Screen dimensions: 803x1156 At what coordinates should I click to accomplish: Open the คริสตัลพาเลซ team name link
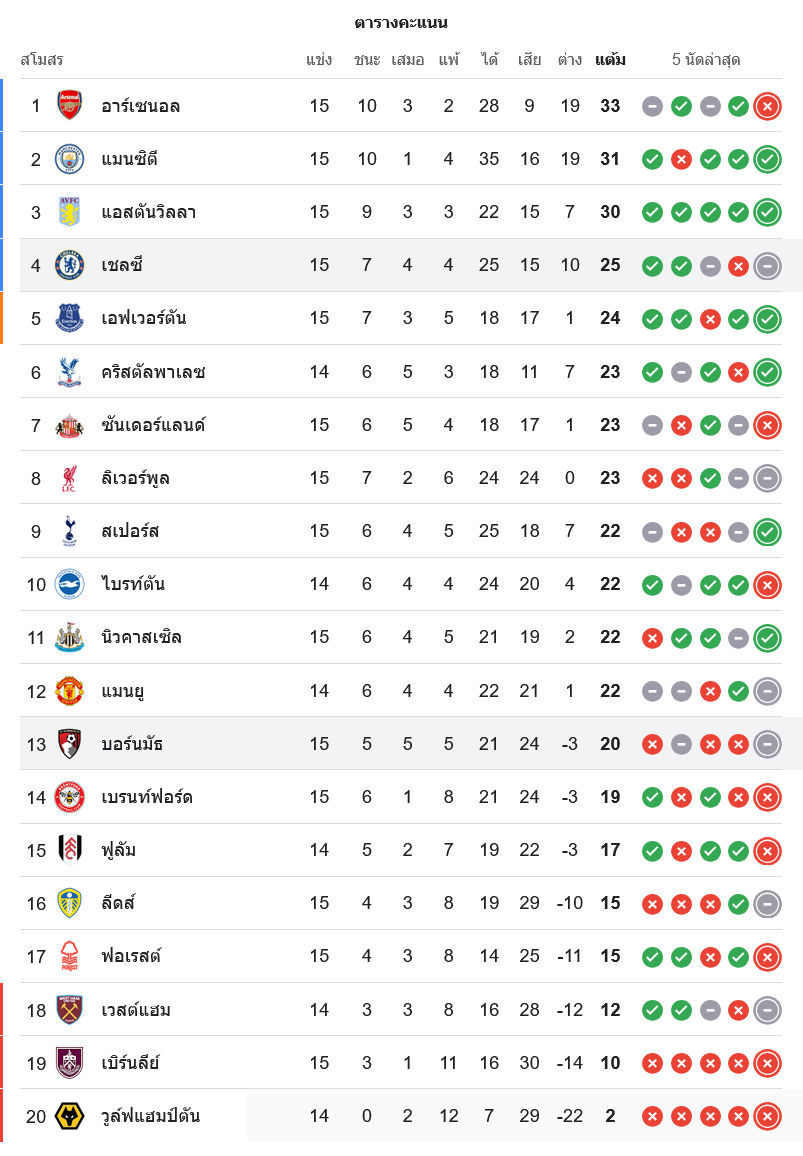click(153, 372)
